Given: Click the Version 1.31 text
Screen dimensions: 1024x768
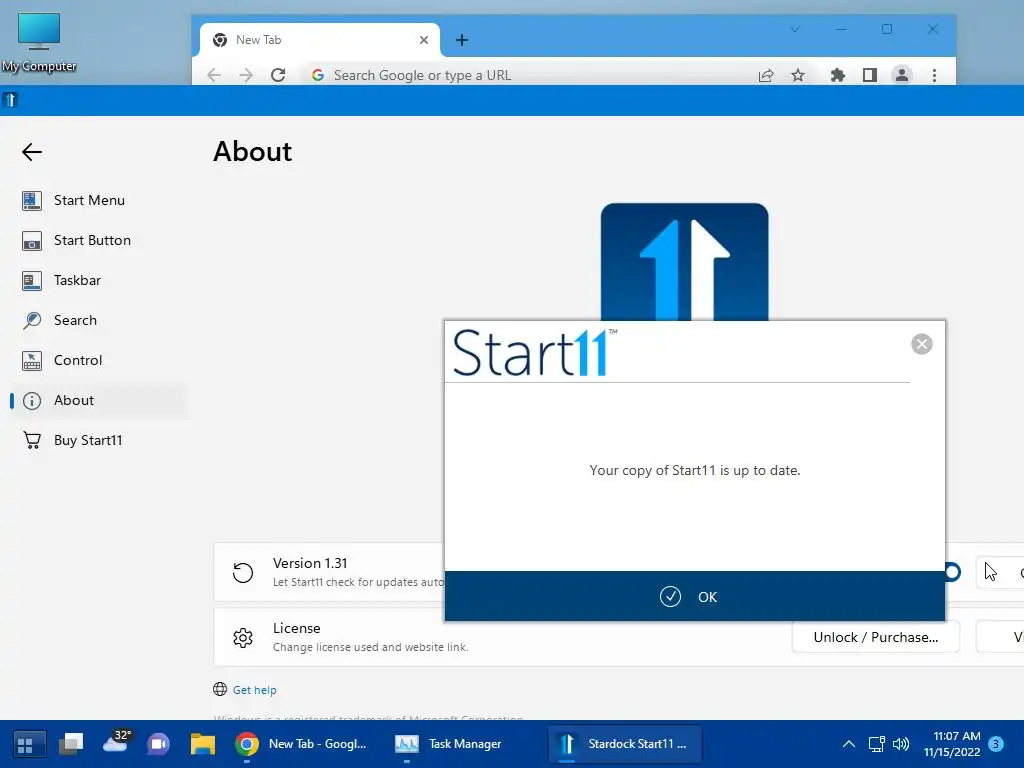Looking at the screenshot, I should (x=310, y=563).
